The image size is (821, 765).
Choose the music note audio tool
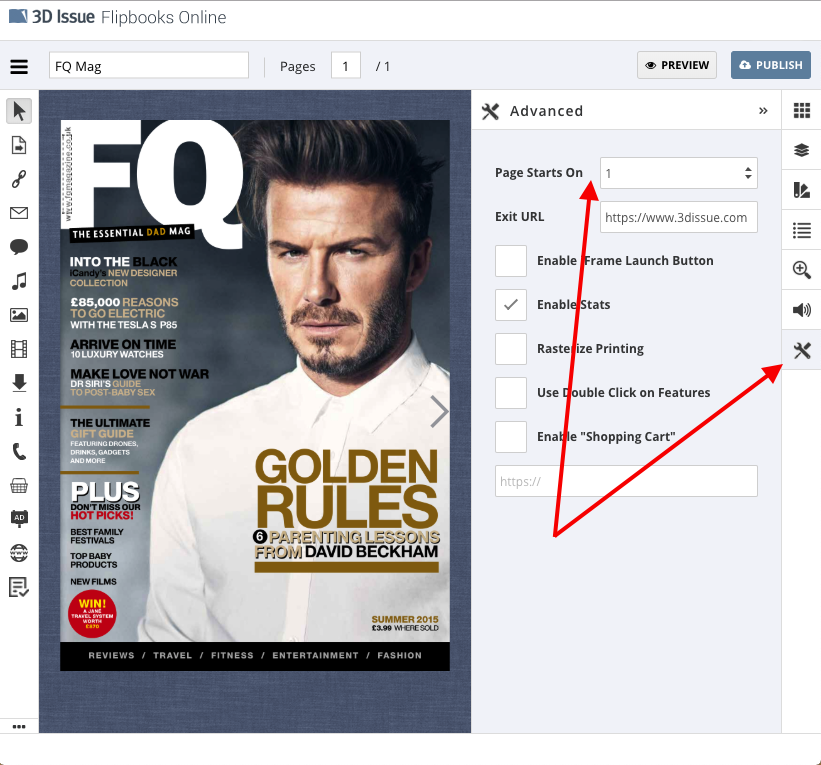pyautogui.click(x=19, y=281)
